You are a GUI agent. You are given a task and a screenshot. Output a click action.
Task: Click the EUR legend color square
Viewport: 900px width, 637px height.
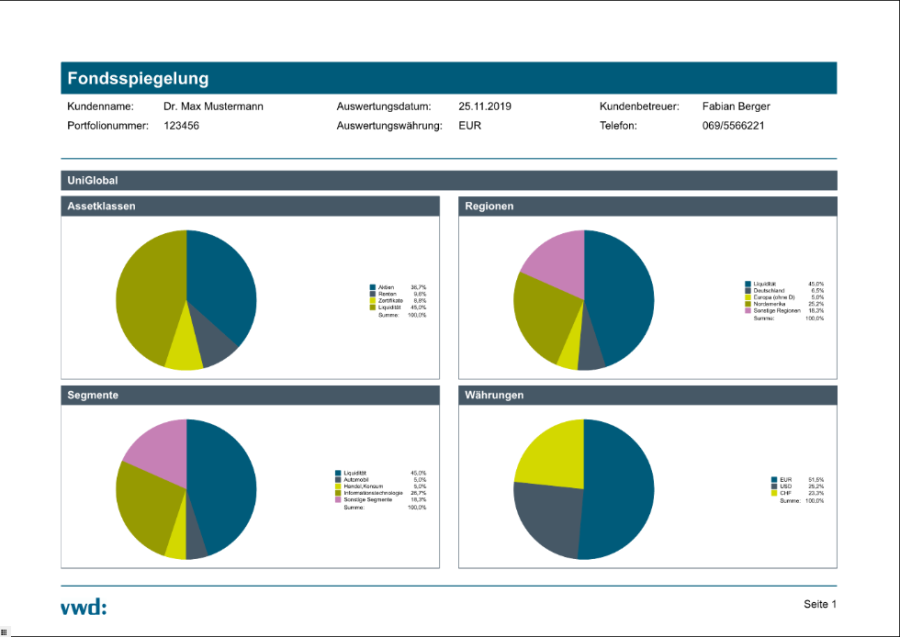pos(774,479)
